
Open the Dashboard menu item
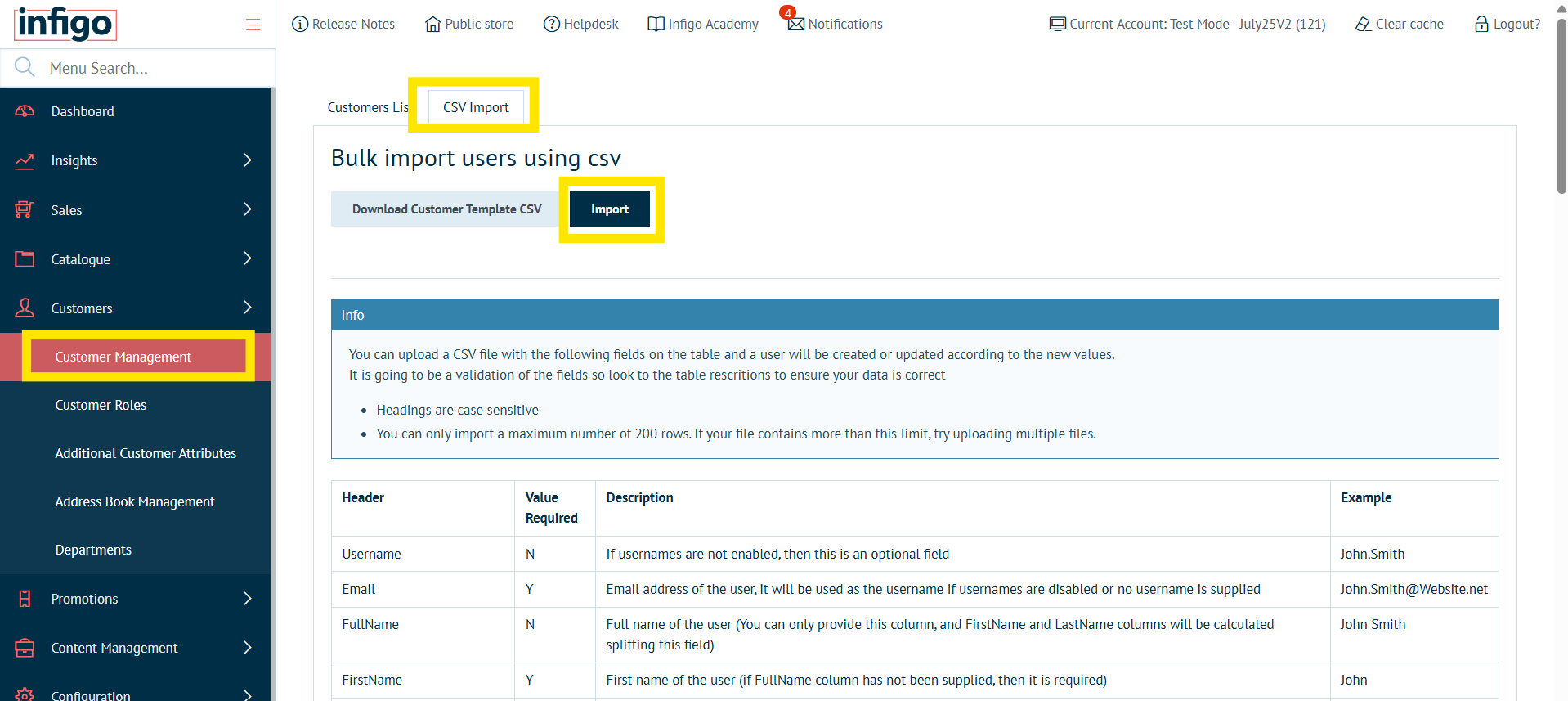(x=135, y=111)
